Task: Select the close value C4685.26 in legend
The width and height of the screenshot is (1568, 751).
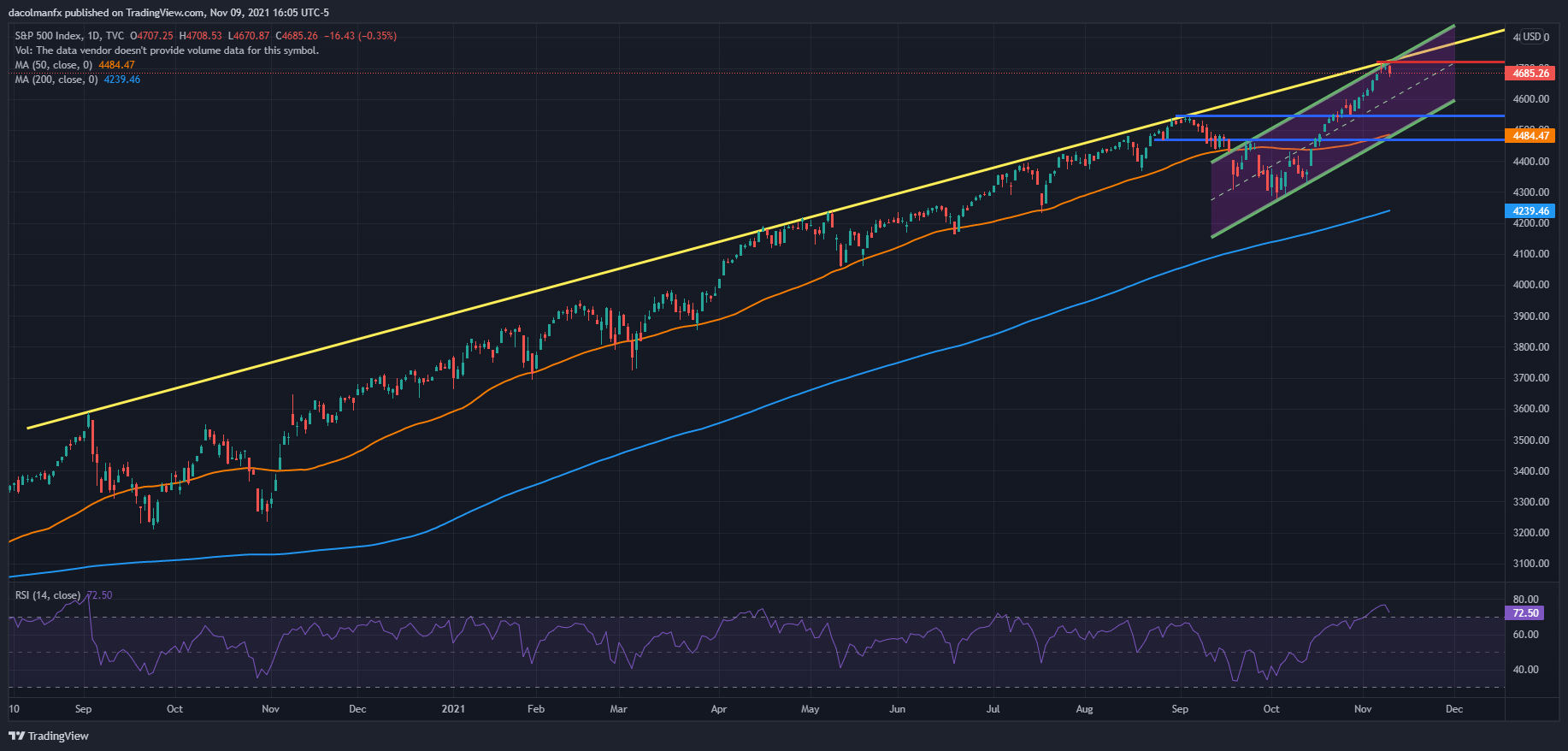Action: [297, 36]
